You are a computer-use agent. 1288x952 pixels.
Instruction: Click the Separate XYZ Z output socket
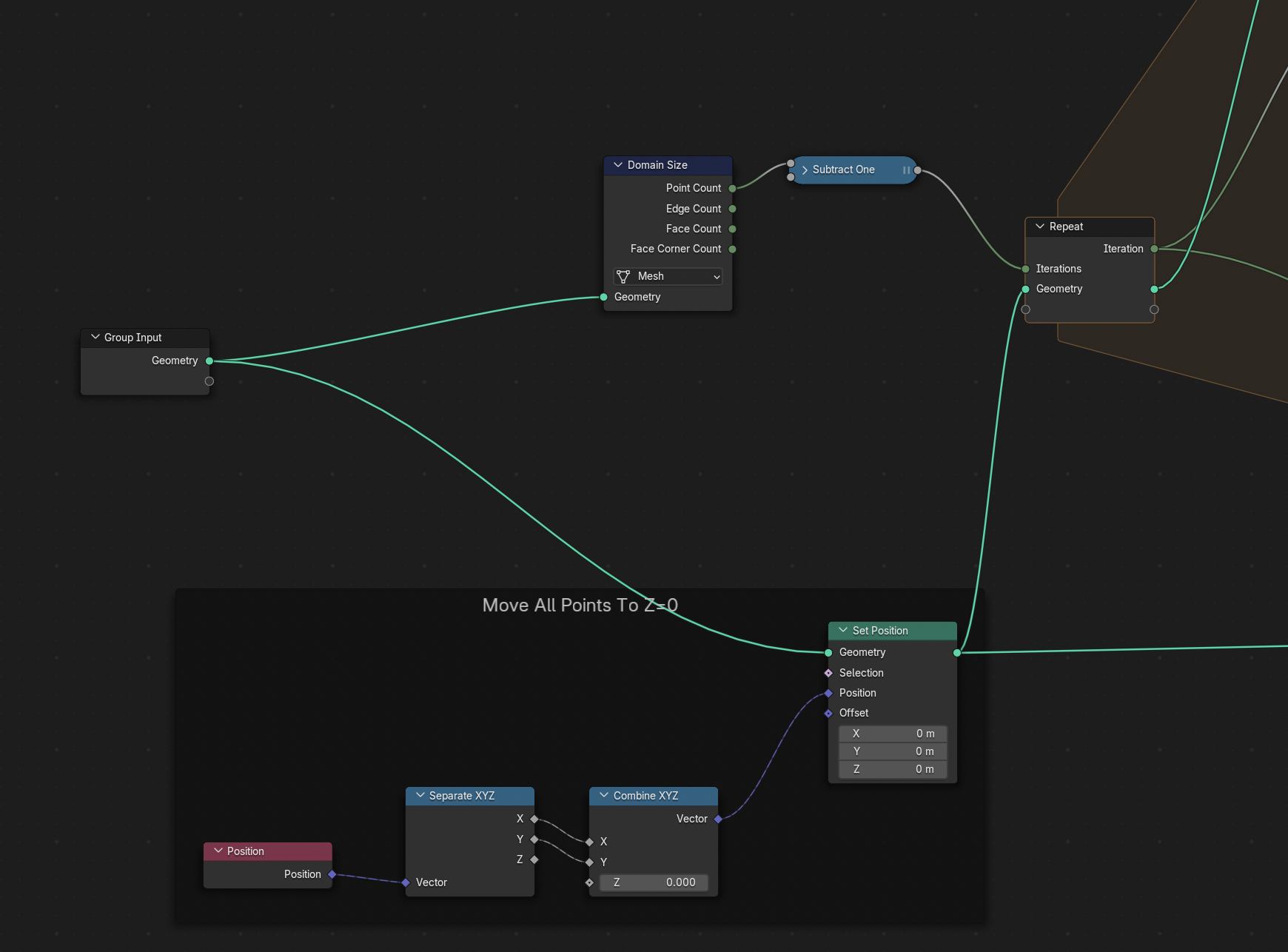tap(534, 859)
